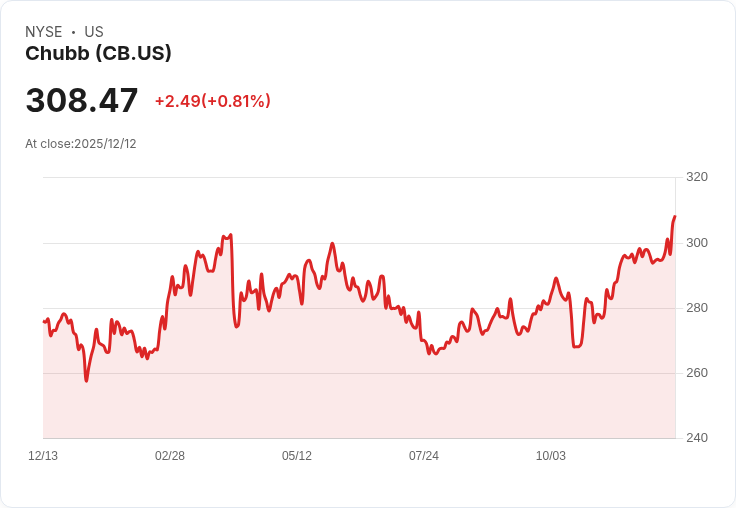Select the 02/28 date on the x-axis
This screenshot has width=736, height=508.
(x=170, y=456)
